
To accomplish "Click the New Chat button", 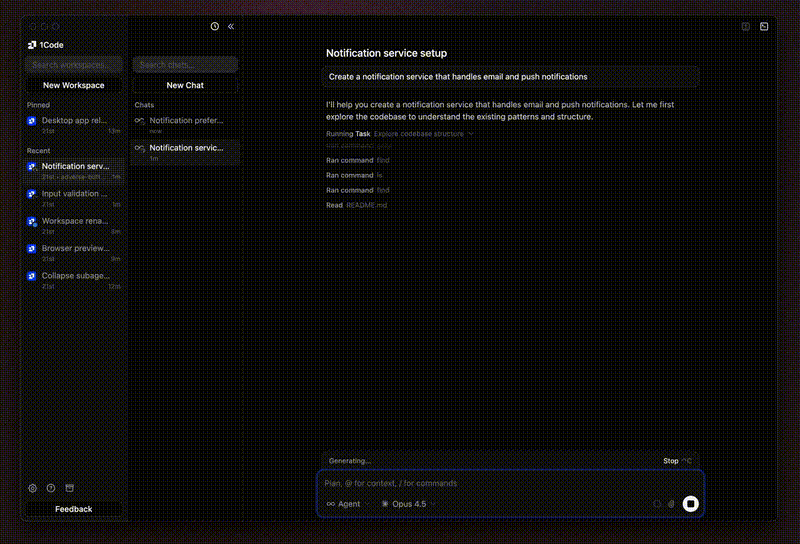I will [185, 85].
